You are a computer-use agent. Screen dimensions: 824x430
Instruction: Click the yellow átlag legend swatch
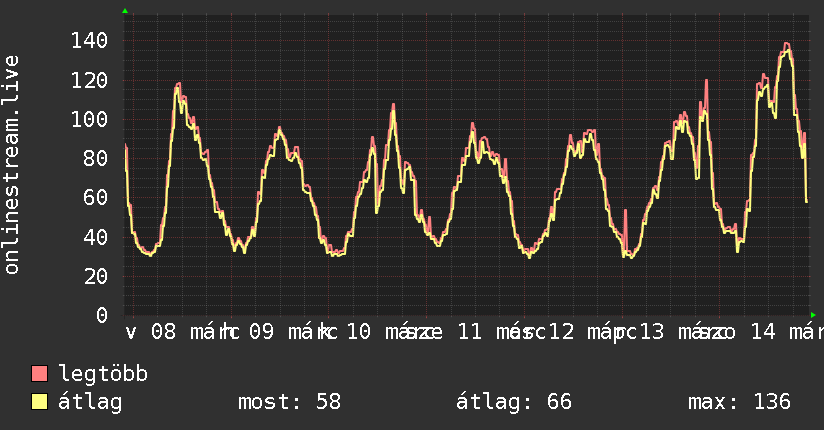39,402
